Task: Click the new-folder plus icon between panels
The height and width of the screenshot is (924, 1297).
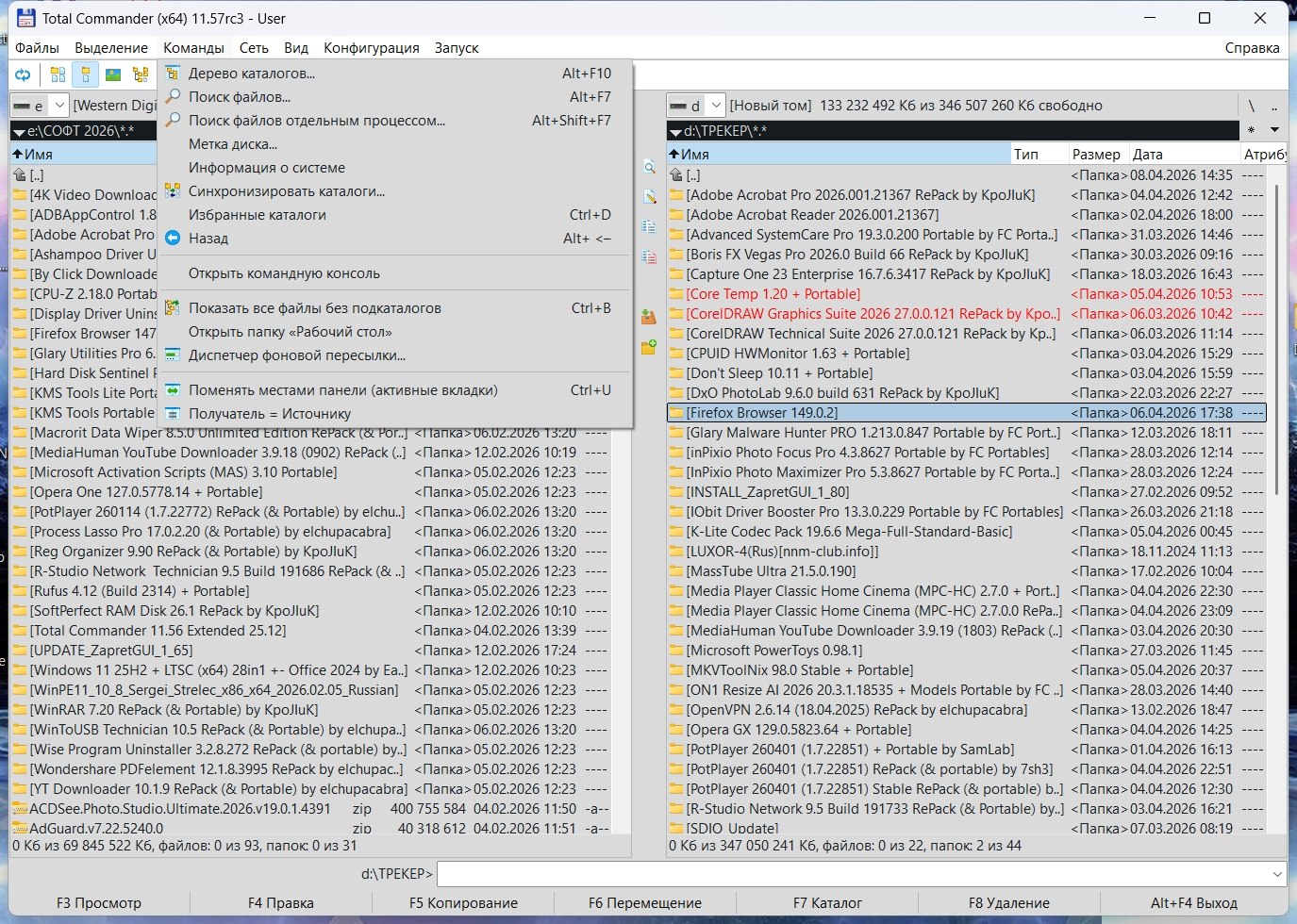Action: coord(649,347)
